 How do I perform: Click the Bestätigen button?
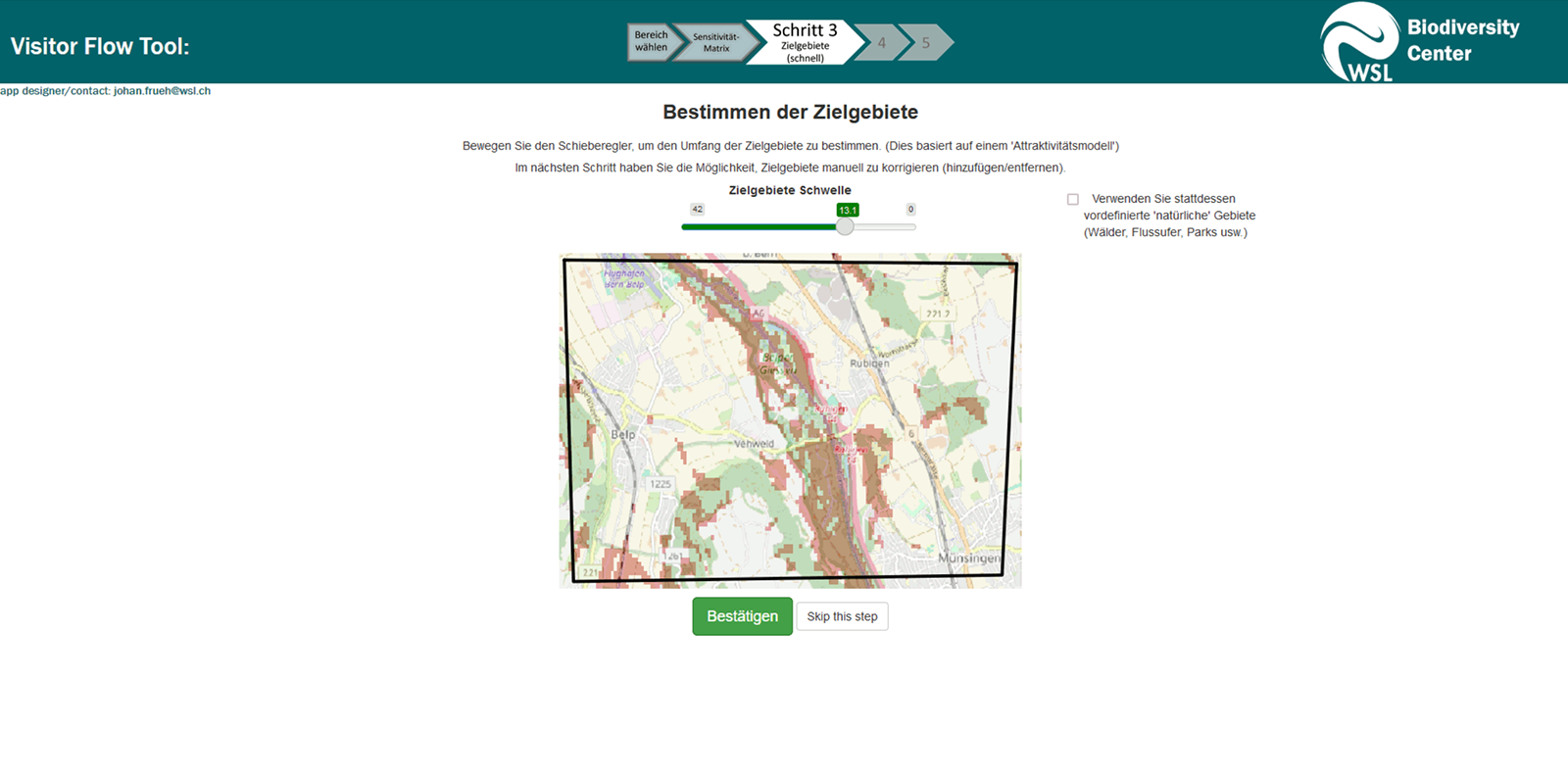pyautogui.click(x=742, y=616)
